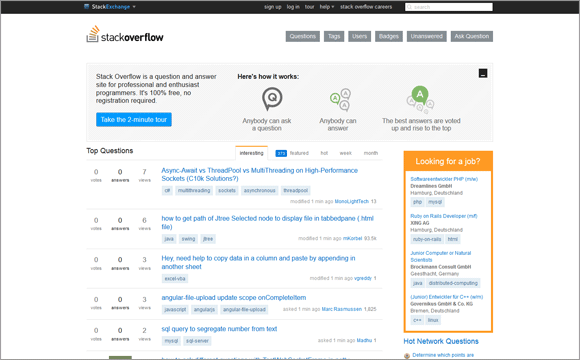Open the StackExchange network dropdown
580x360 pixels.
click(x=110, y=7)
